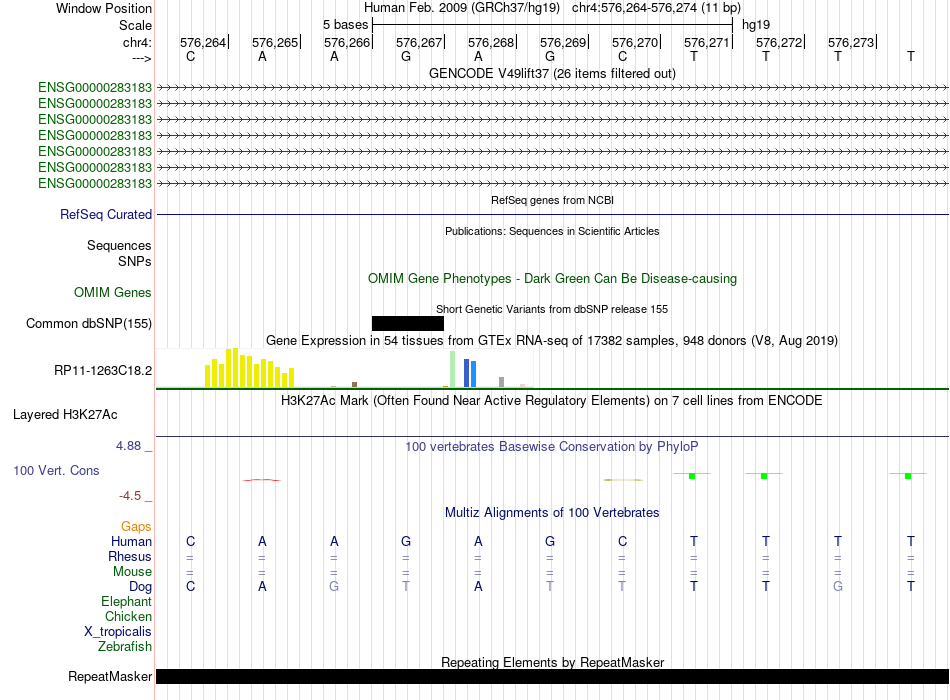Image resolution: width=950 pixels, height=700 pixels.
Task: Click the Dog alignment row label
Action: 141,587
